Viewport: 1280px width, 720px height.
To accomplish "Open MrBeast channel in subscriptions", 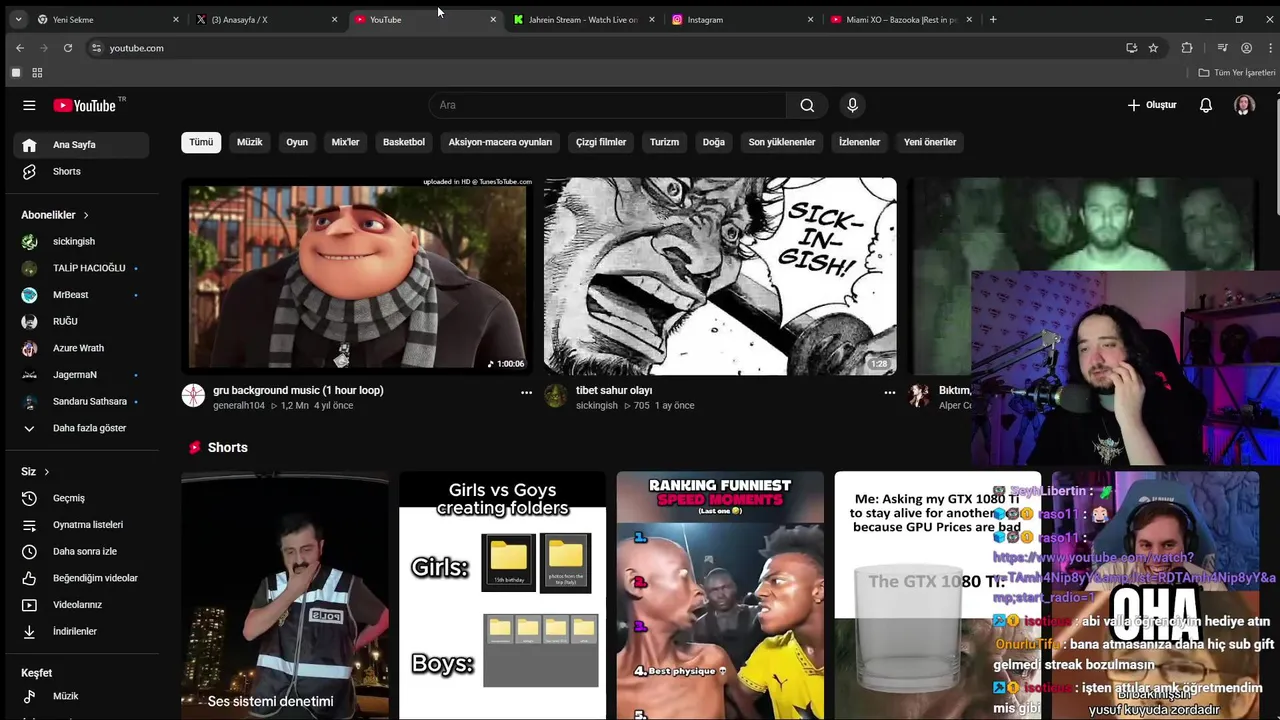I will coord(81,295).
